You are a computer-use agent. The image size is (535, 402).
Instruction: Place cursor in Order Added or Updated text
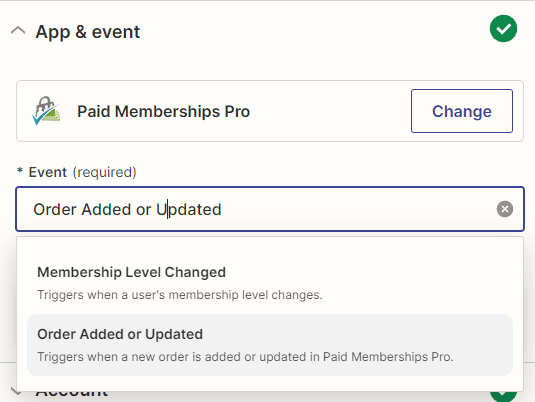127,209
